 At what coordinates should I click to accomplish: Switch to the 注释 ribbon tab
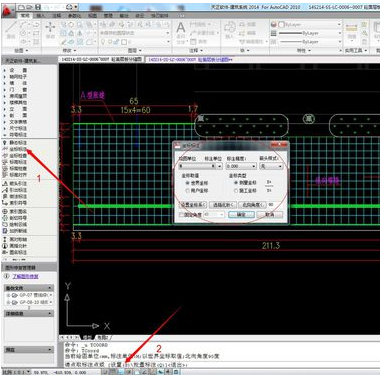tap(57, 15)
